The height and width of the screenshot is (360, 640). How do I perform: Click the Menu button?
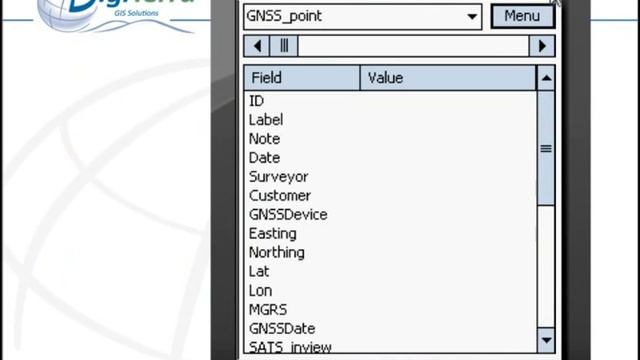(522, 16)
